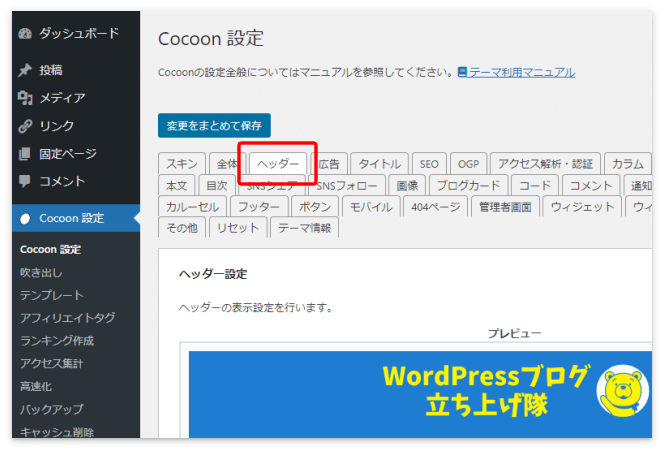Open the ランキング作成 submenu entry
The height and width of the screenshot is (451, 664).
tap(57, 340)
